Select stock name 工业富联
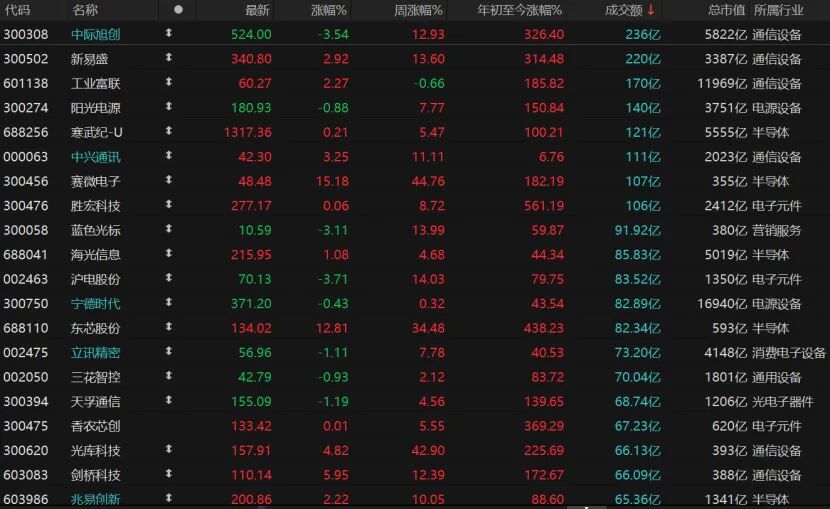The image size is (830, 509). (x=96, y=84)
